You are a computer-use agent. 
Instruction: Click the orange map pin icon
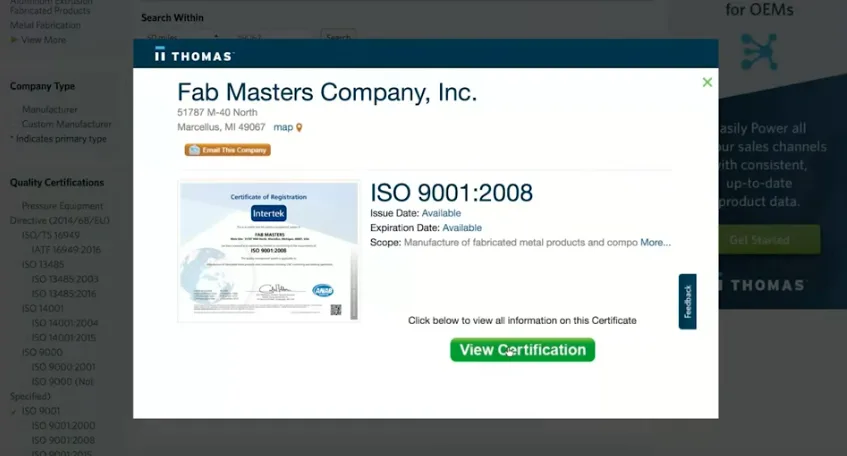[x=299, y=128]
